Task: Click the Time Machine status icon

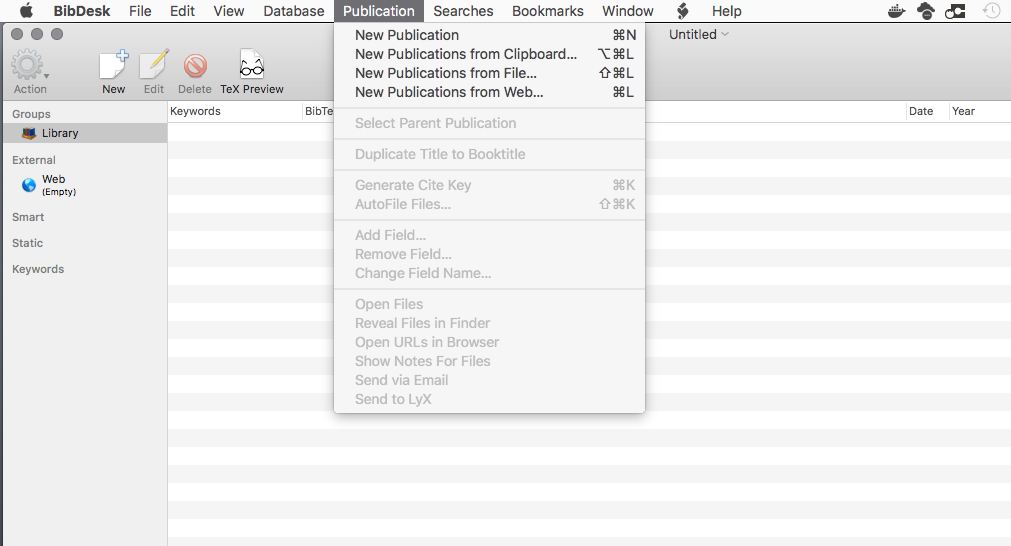Action: tap(991, 11)
